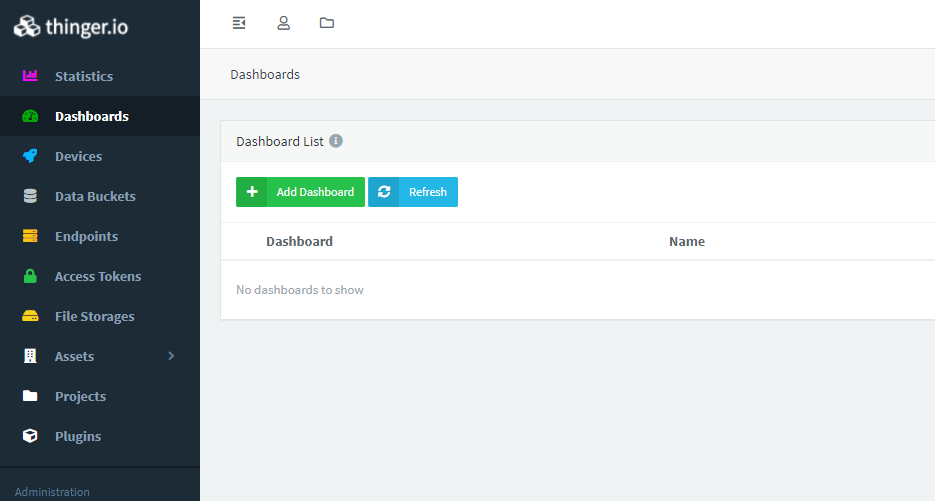This screenshot has width=935, height=501.
Task: Click the Plugins cube icon
Action: point(30,435)
